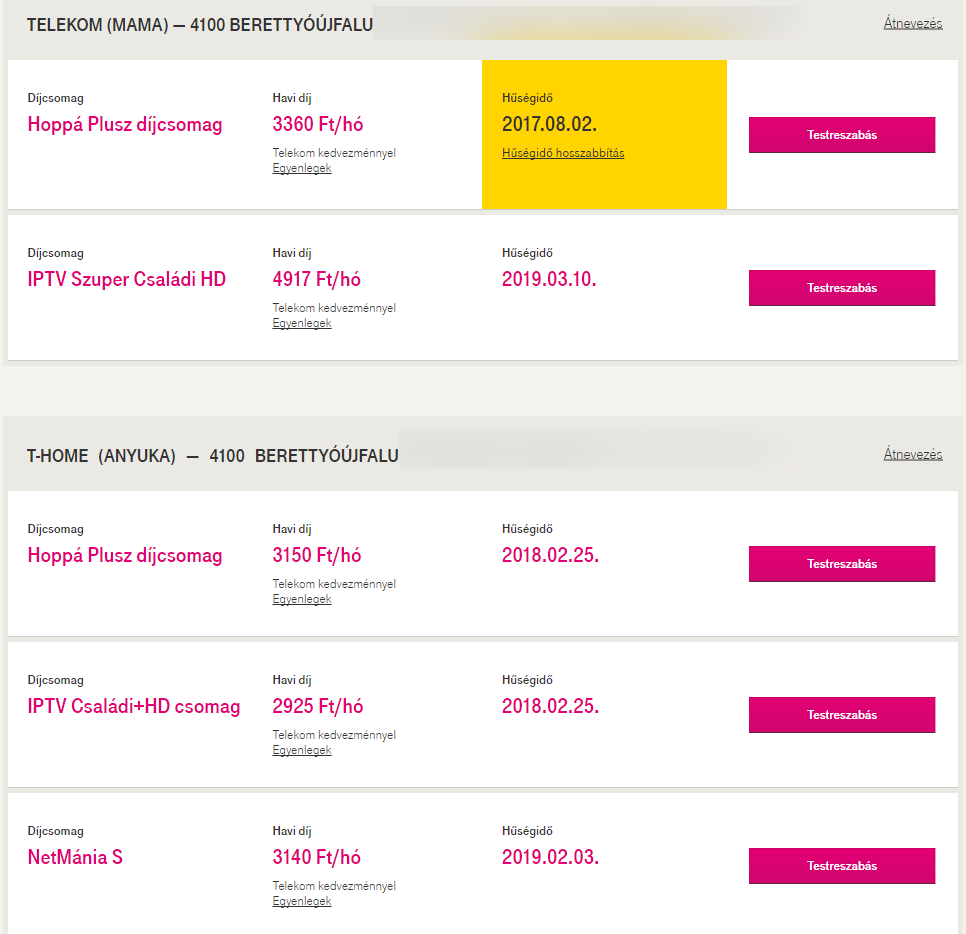Select the IPTV Családi+HD csomag package name

pos(134,707)
